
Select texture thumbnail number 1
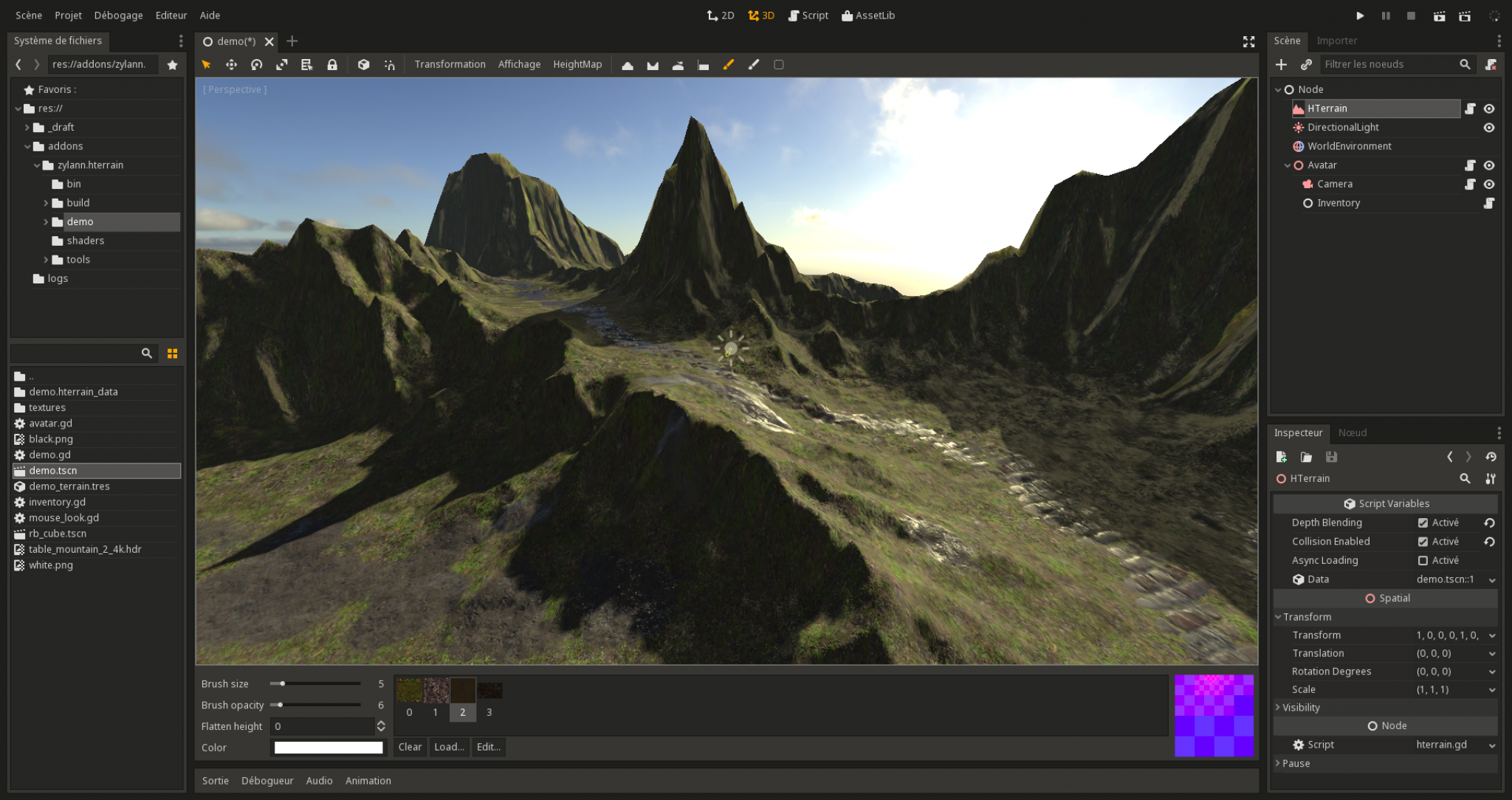436,691
